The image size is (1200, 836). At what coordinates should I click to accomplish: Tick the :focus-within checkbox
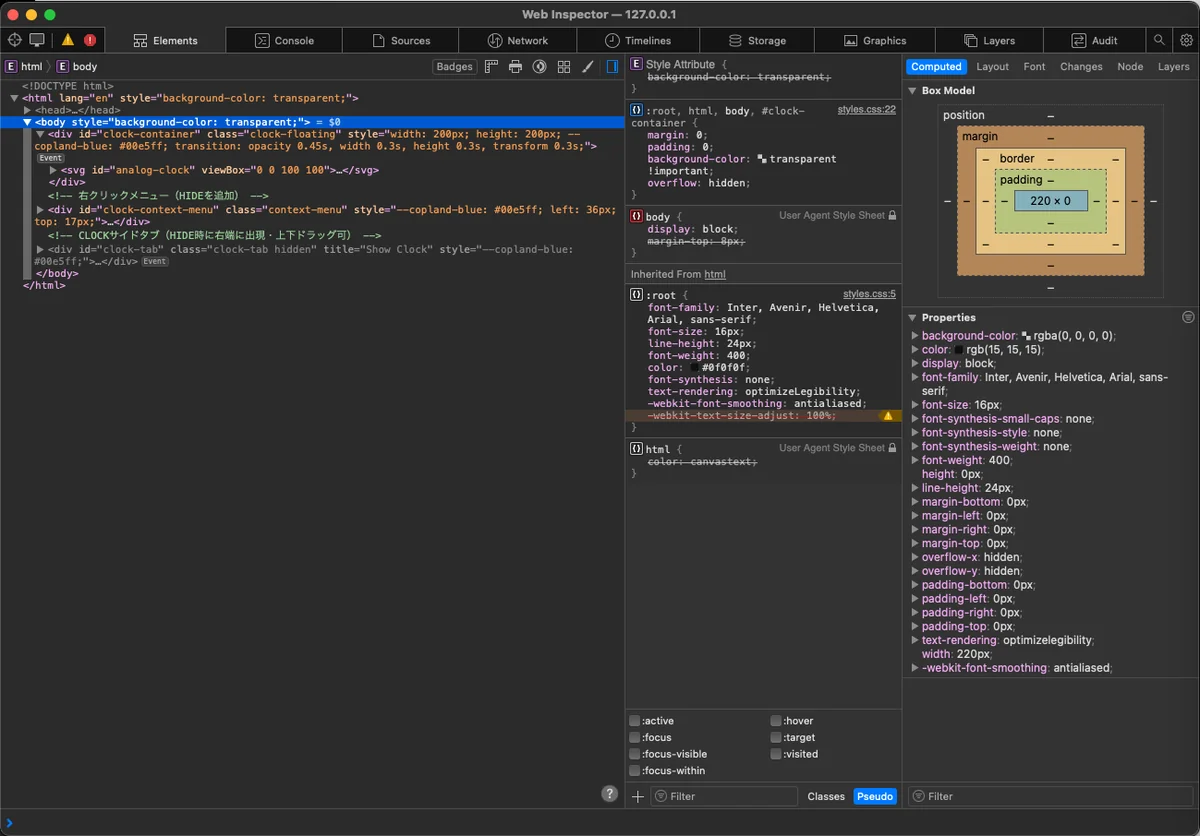pyautogui.click(x=635, y=771)
